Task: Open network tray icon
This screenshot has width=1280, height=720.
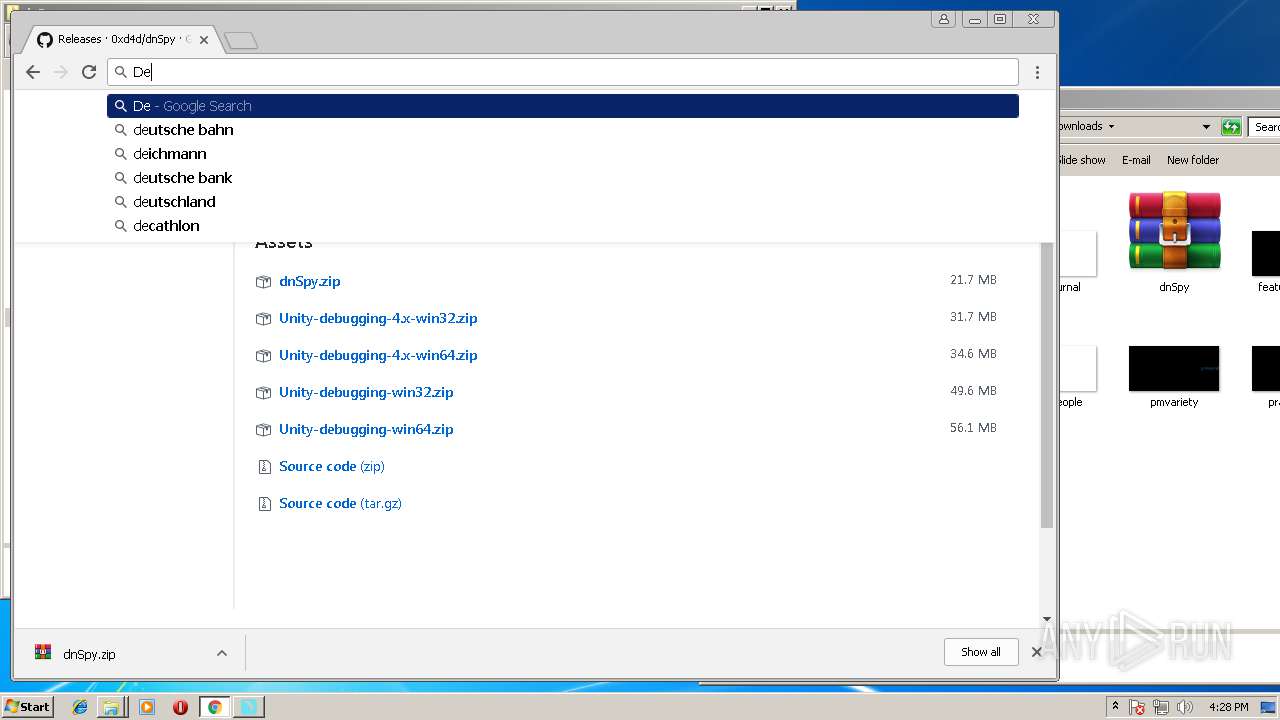Action: click(1161, 707)
